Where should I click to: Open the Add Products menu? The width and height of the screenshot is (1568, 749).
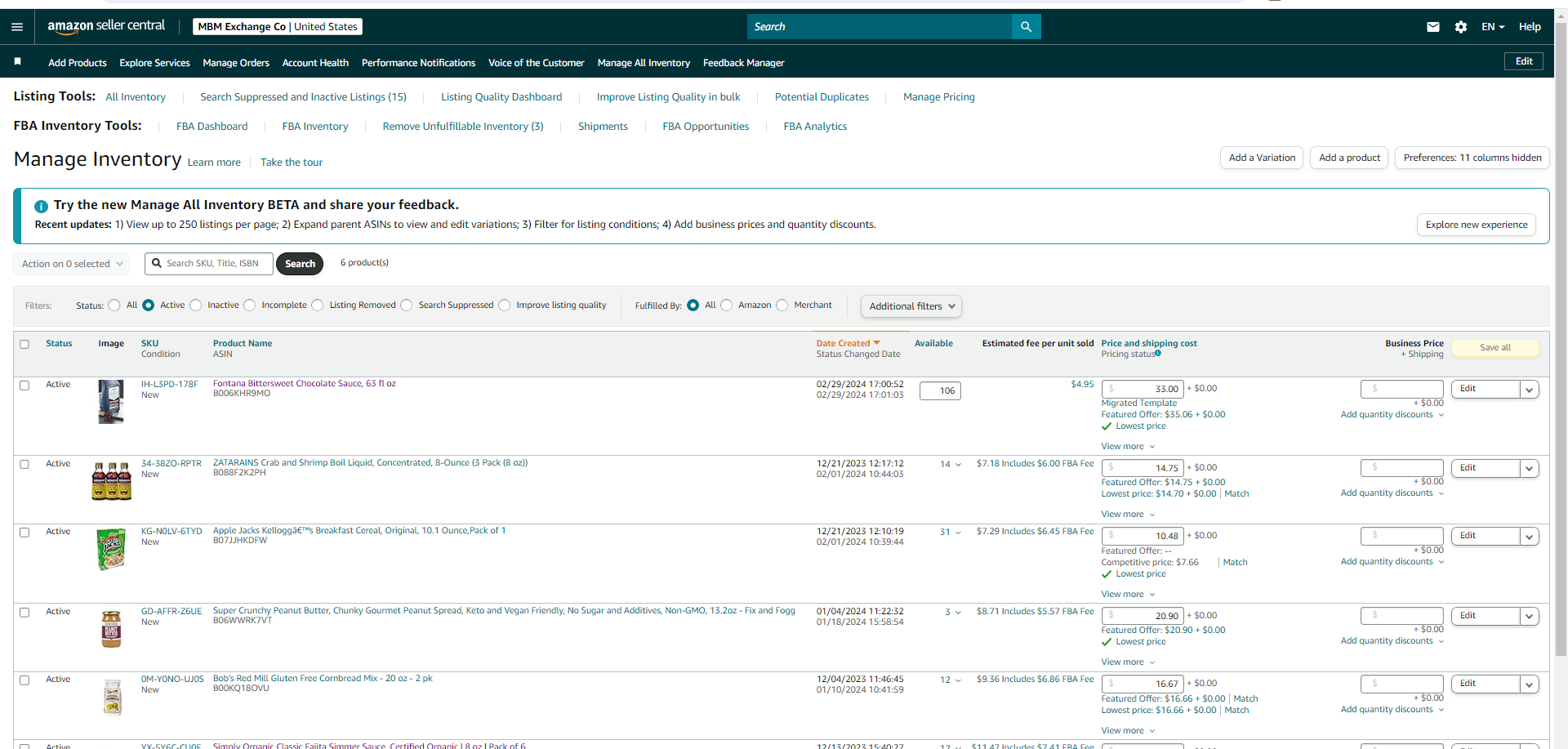coord(78,63)
